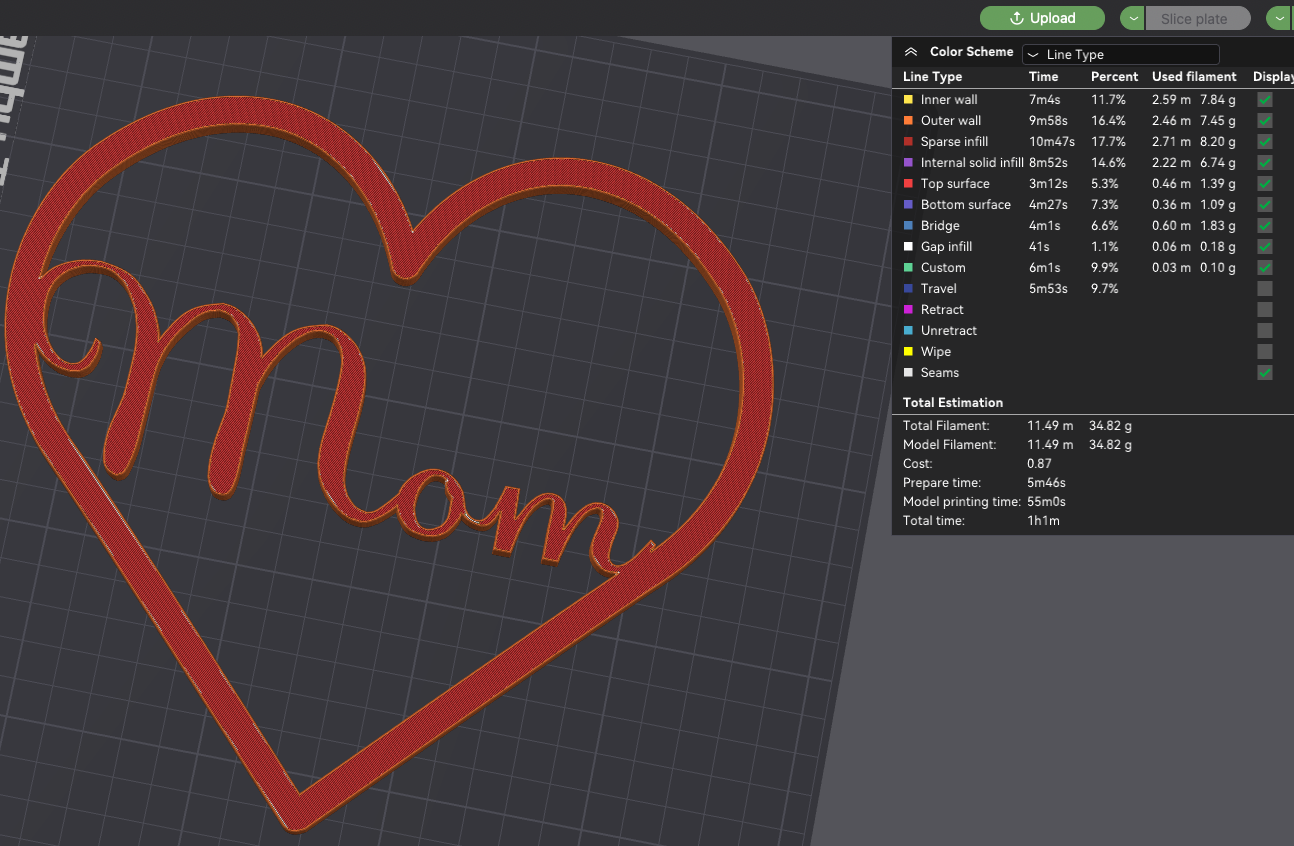Toggle Outer wall display checkbox
Viewport: 1294px width, 846px height.
tap(1265, 121)
